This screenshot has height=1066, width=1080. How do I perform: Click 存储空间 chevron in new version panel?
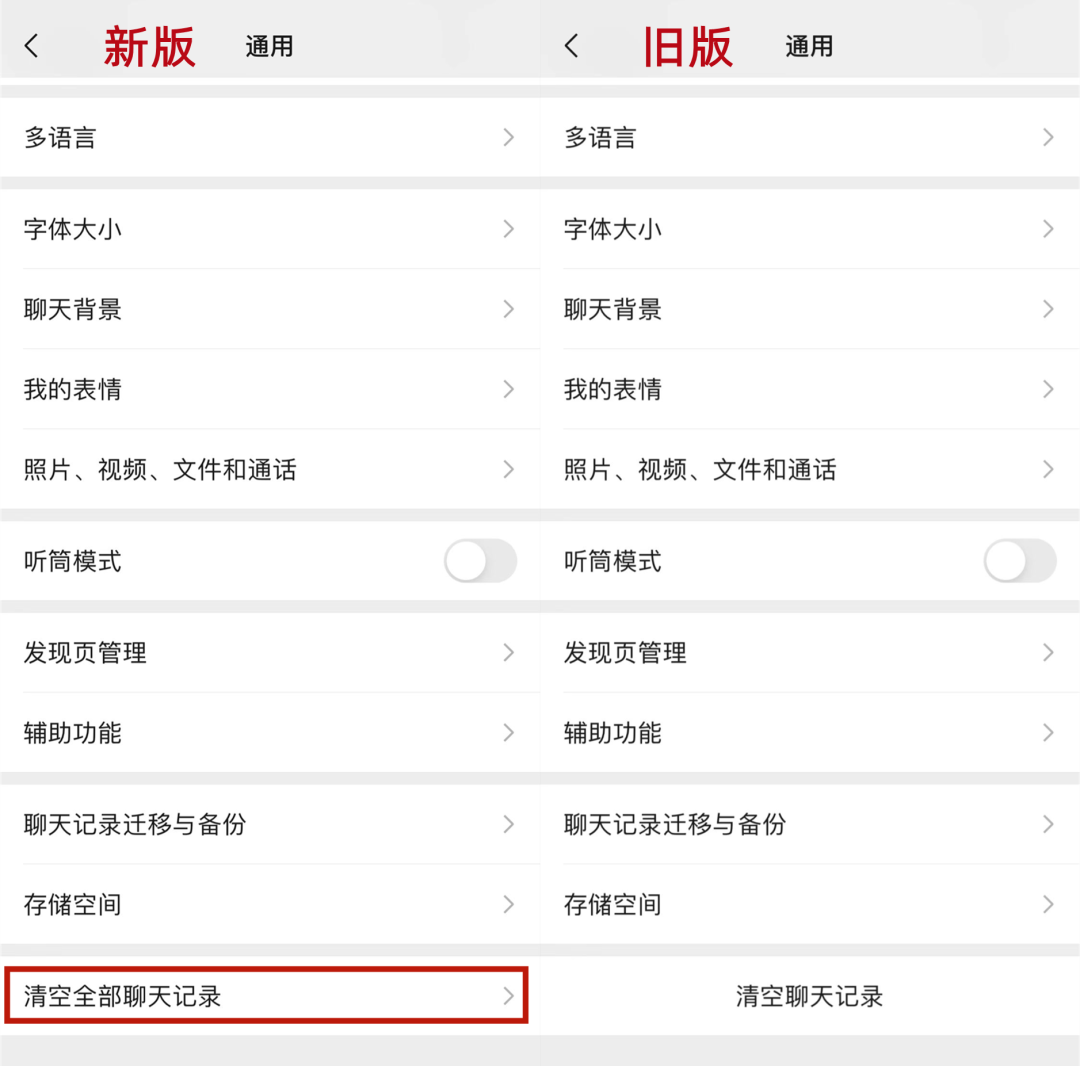(x=508, y=905)
